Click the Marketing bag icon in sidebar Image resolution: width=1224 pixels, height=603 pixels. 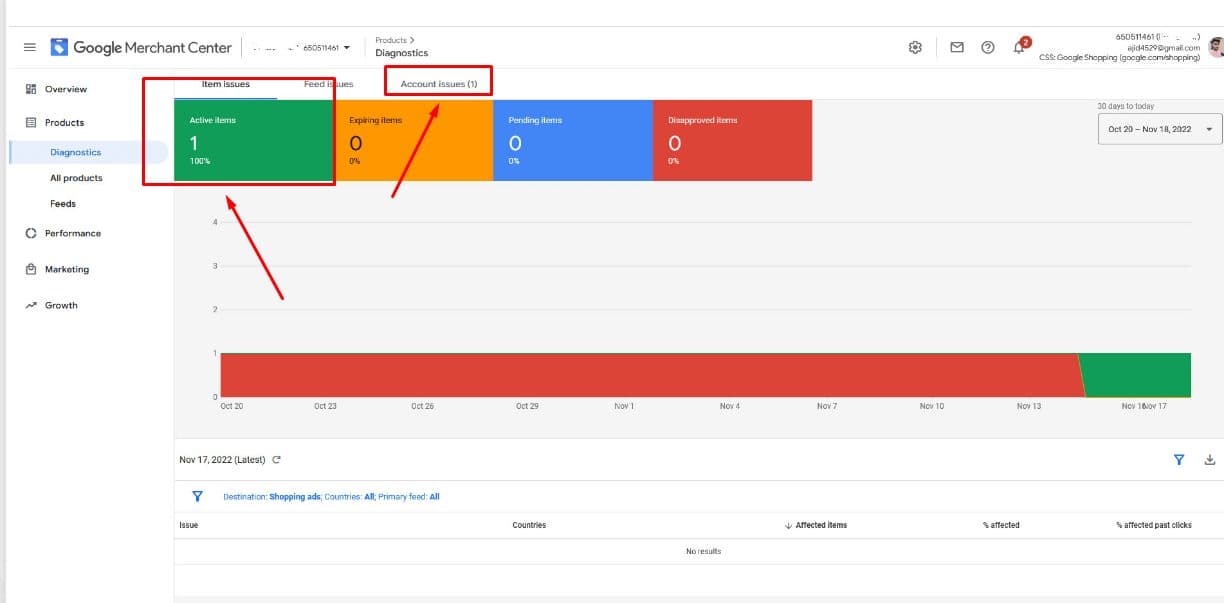point(31,269)
